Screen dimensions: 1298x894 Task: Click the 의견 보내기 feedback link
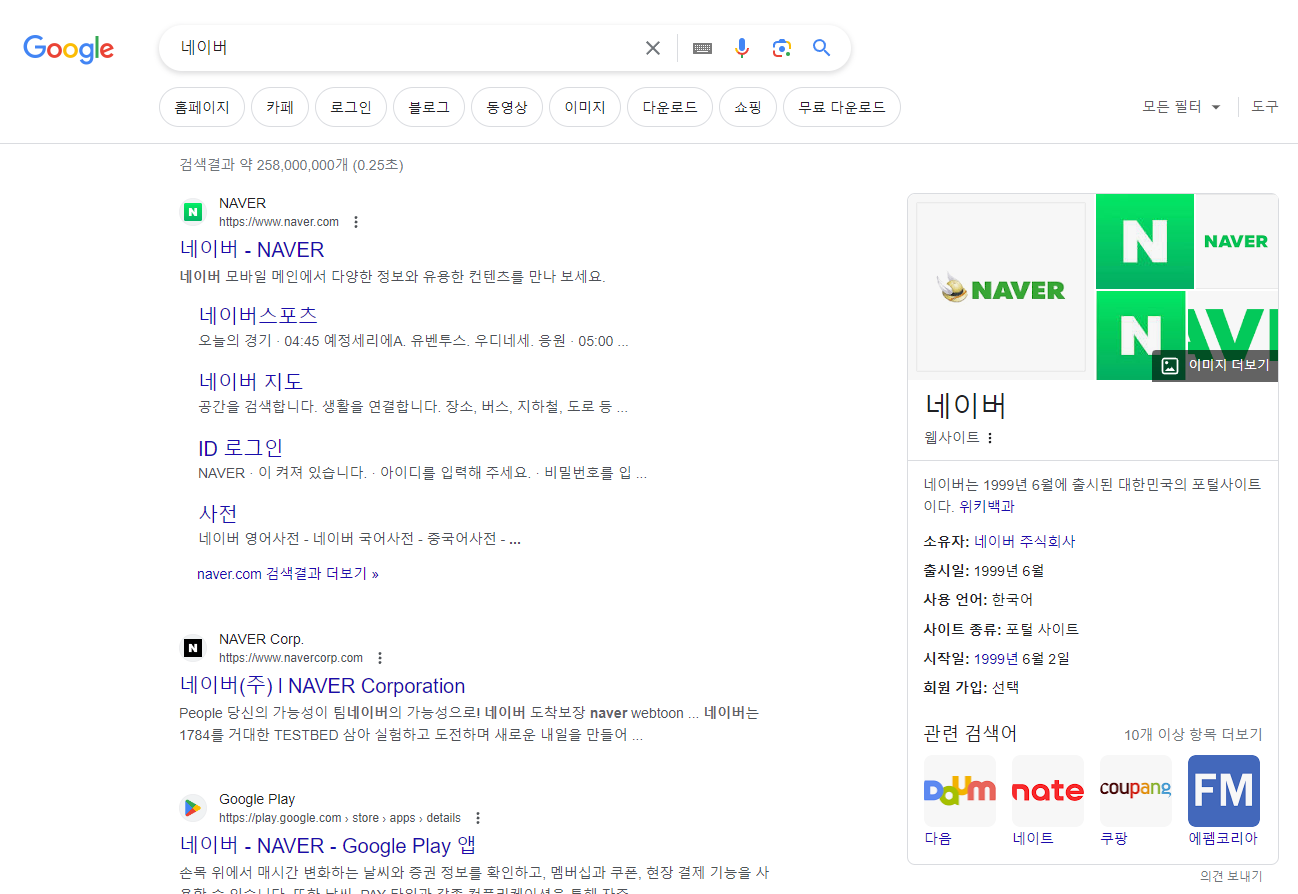(1231, 876)
